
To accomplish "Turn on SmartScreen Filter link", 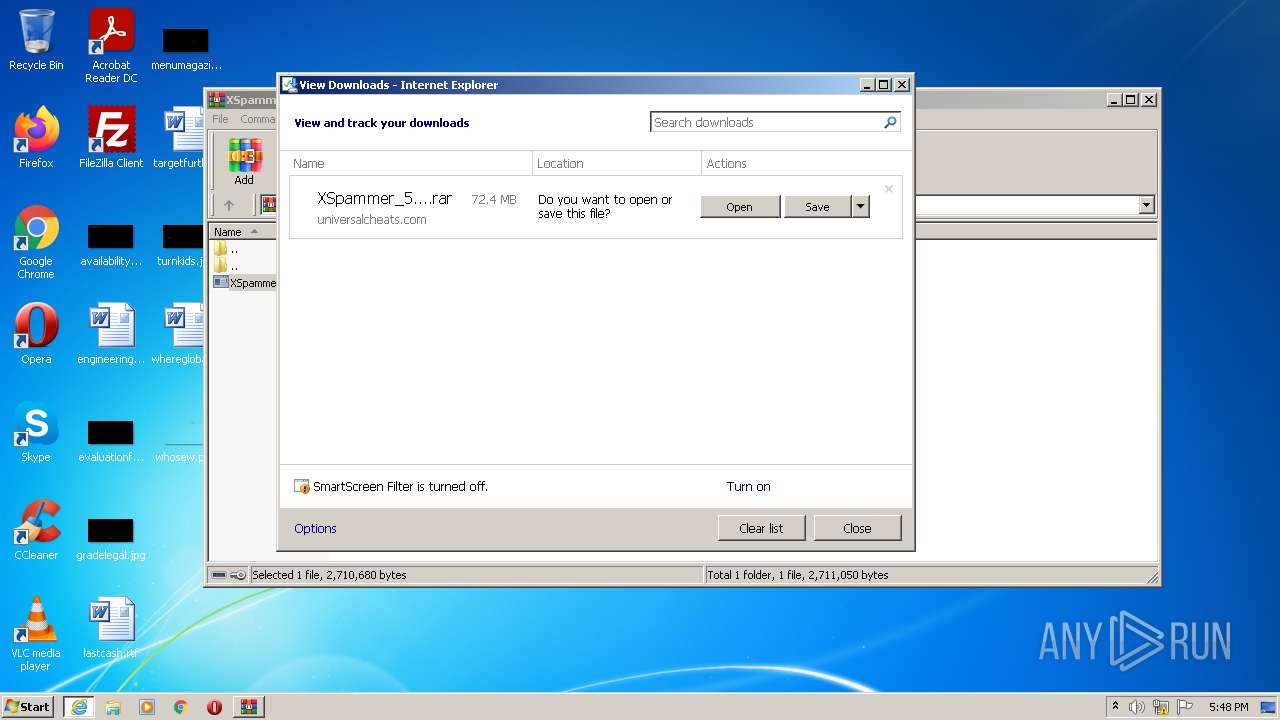I will [748, 487].
